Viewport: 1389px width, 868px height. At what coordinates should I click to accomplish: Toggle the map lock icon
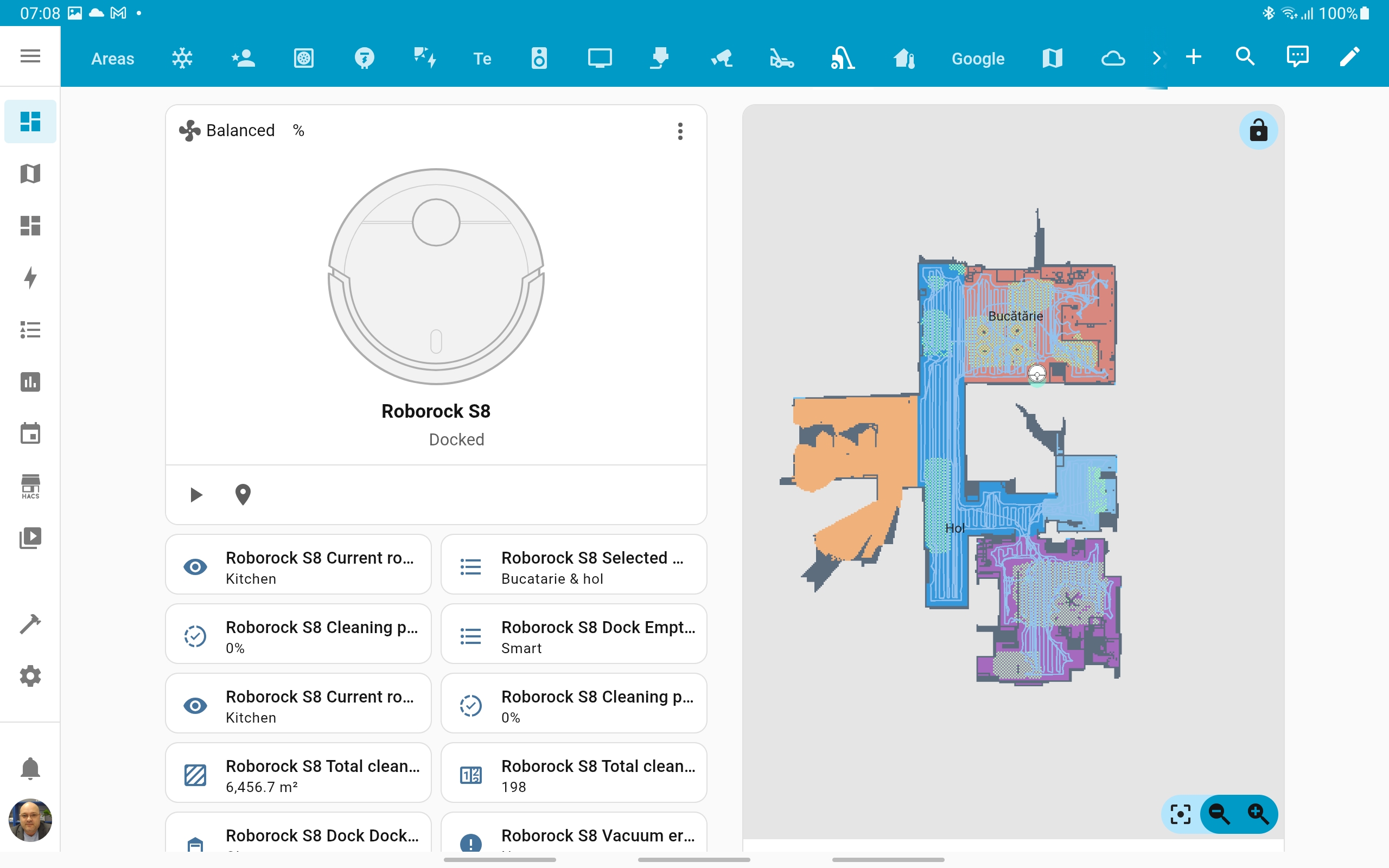tap(1258, 130)
